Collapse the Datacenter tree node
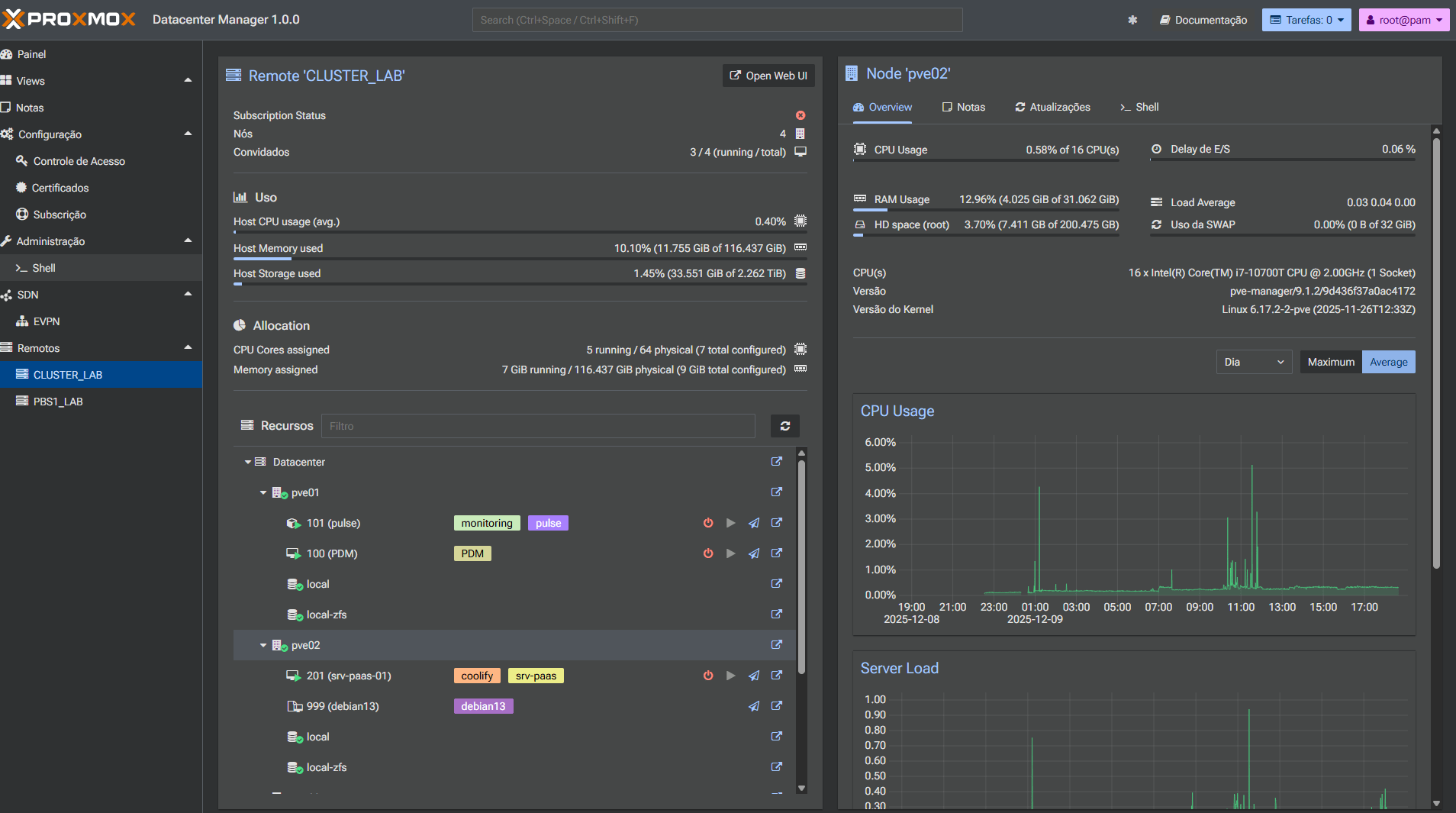 [248, 462]
